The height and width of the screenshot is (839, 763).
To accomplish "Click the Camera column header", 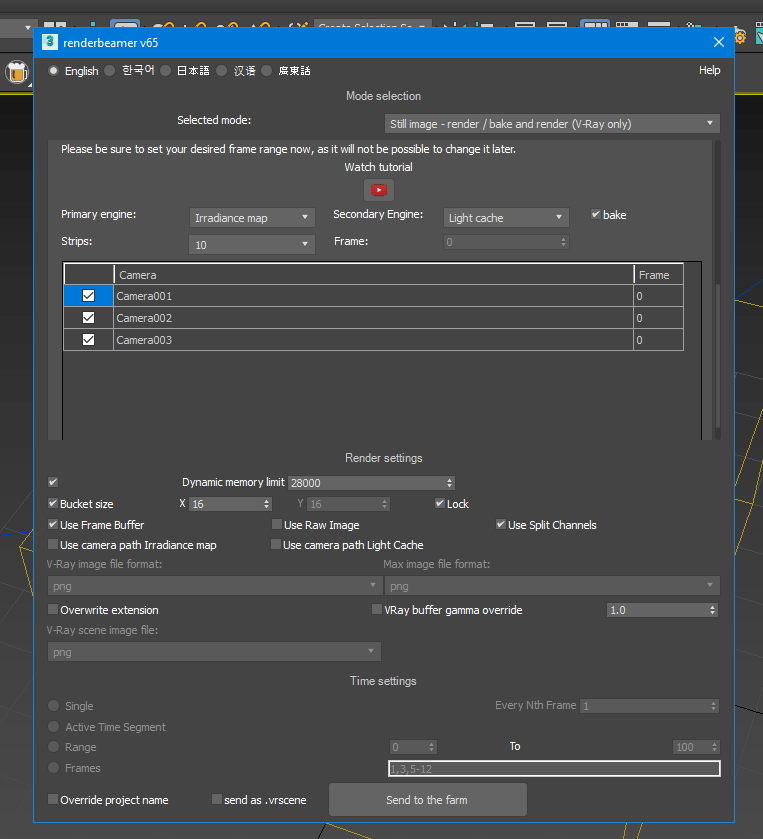I will [x=373, y=275].
